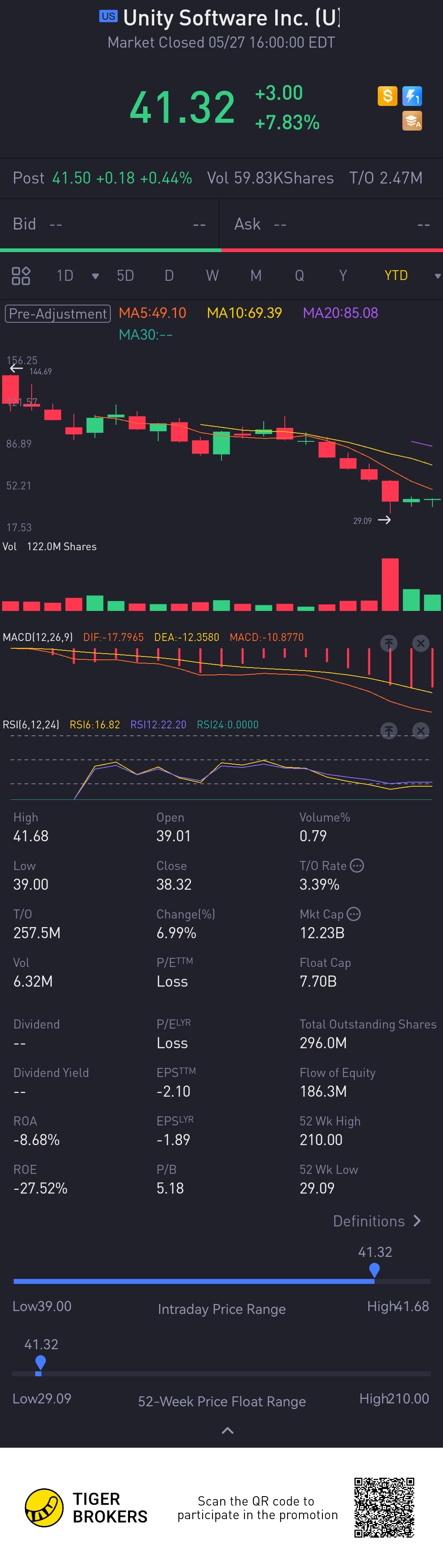Image resolution: width=443 pixels, height=1568 pixels.
Task: Tap the Float Cap value 7.70B
Action: tap(318, 981)
